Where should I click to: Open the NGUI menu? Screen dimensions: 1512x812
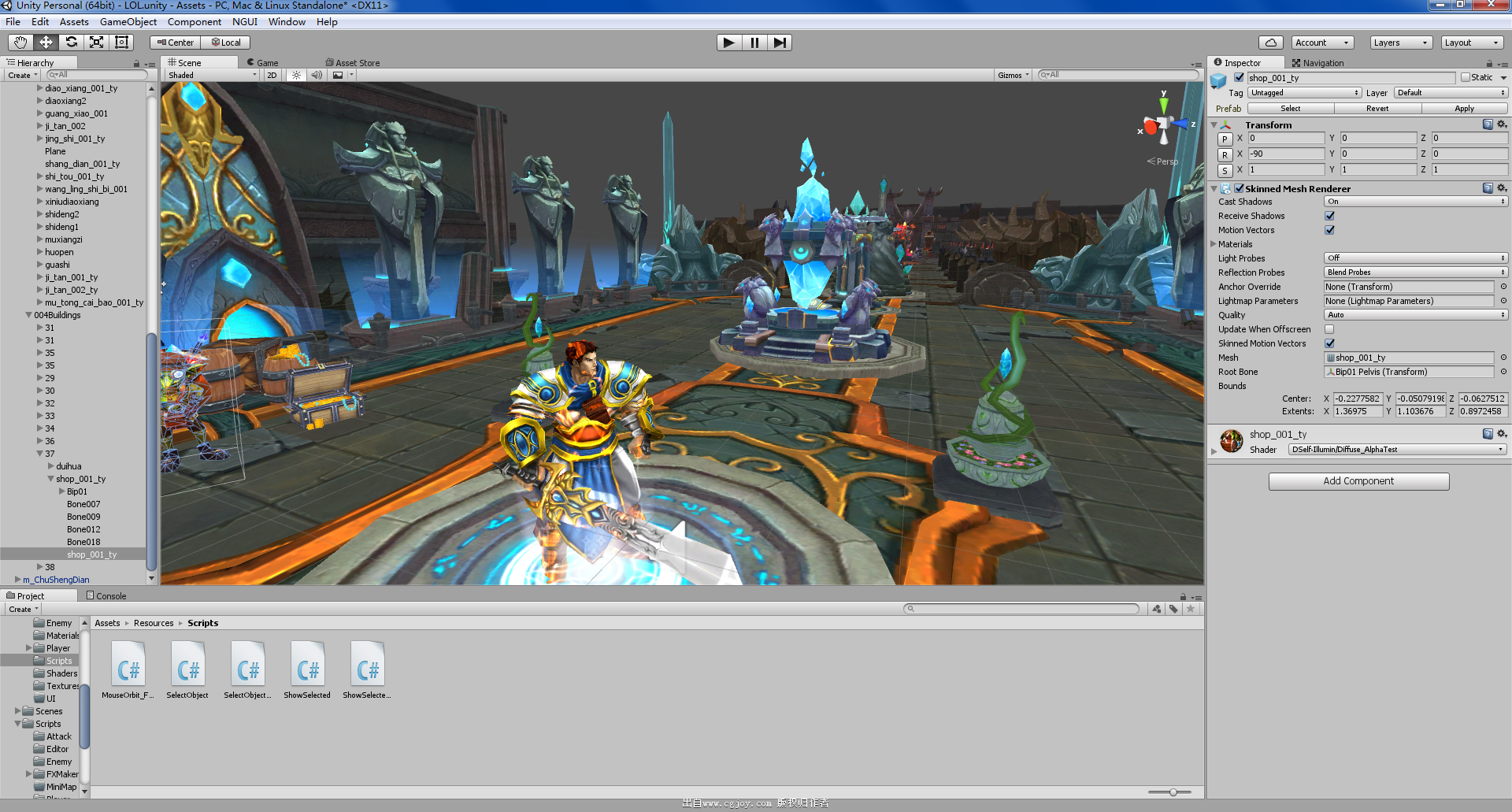[245, 22]
